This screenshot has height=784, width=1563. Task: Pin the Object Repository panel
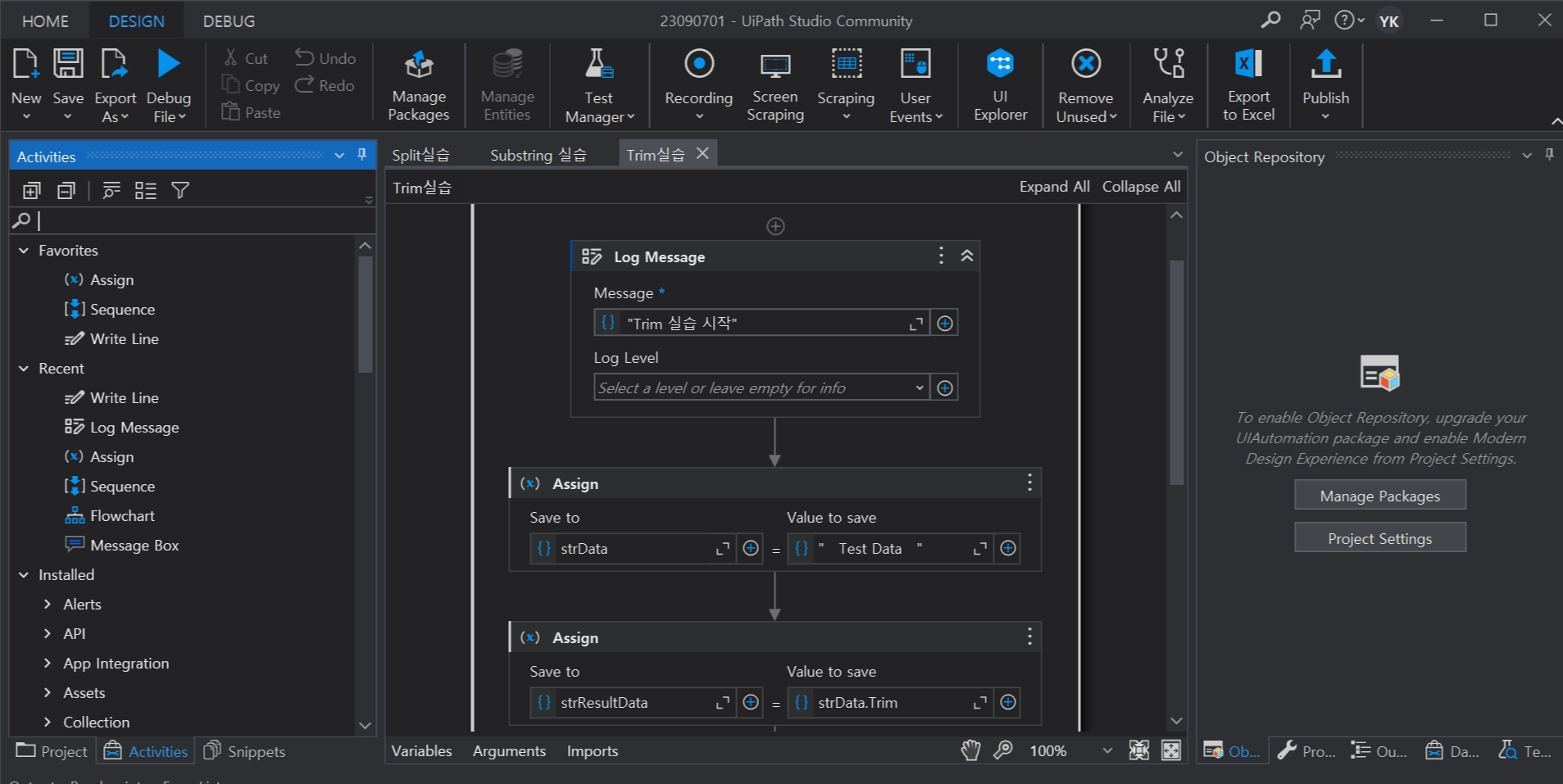point(1549,155)
